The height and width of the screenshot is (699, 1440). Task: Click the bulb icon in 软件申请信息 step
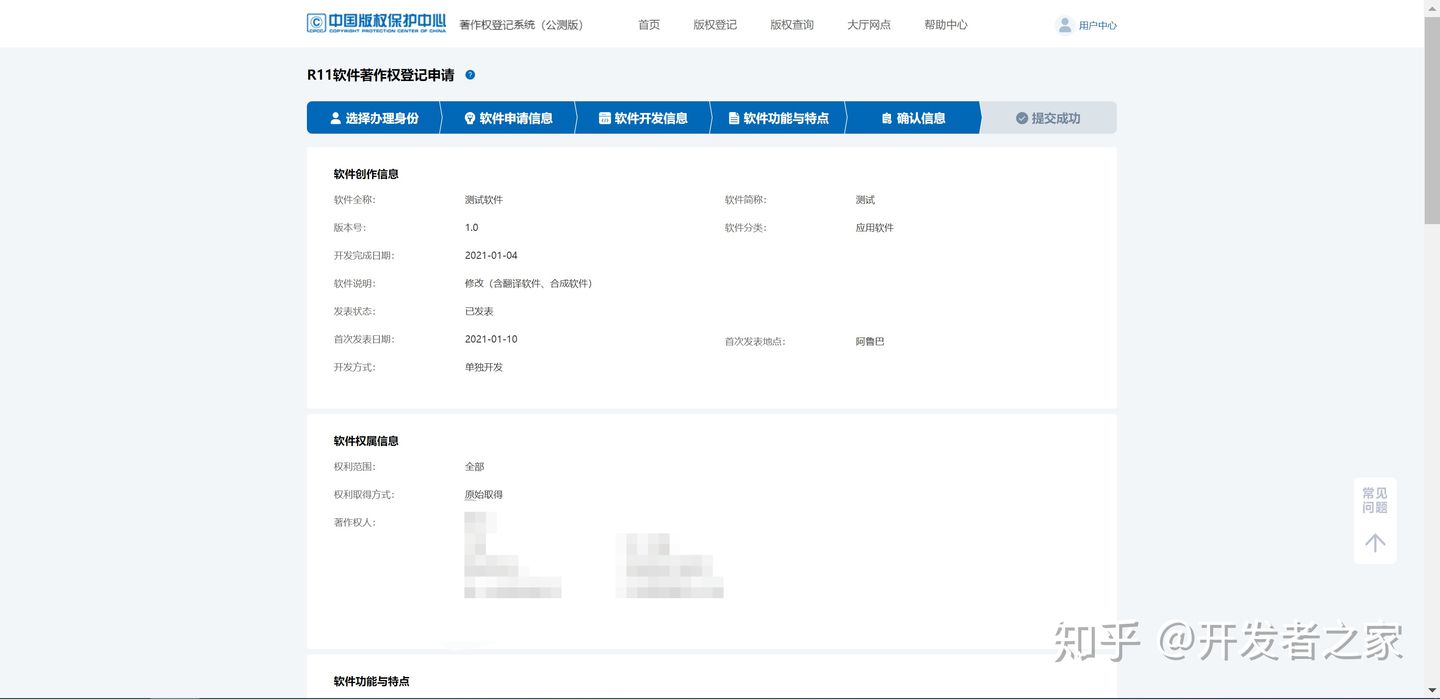pyautogui.click(x=470, y=118)
